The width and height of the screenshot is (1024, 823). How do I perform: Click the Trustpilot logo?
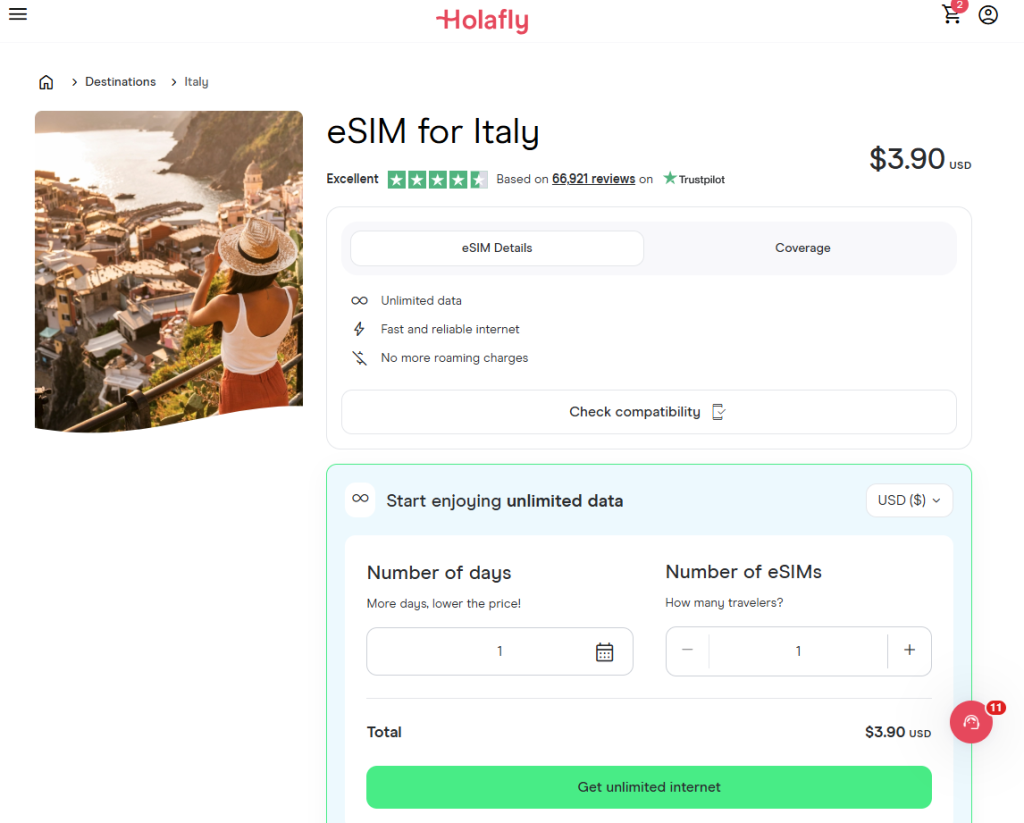point(694,179)
